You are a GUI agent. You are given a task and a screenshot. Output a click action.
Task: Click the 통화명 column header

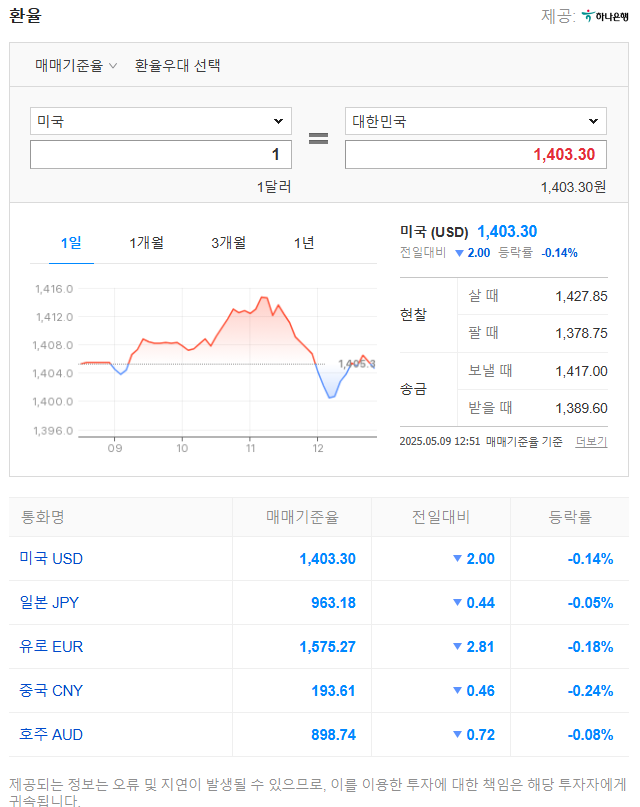coord(43,517)
